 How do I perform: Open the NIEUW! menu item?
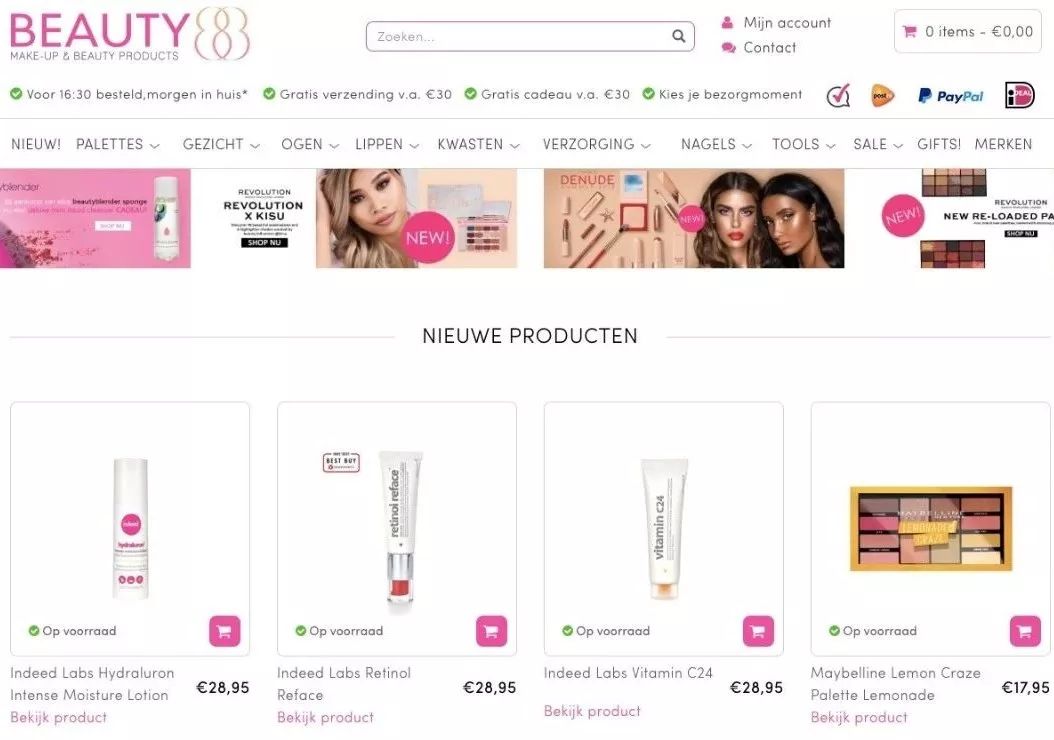coord(36,144)
